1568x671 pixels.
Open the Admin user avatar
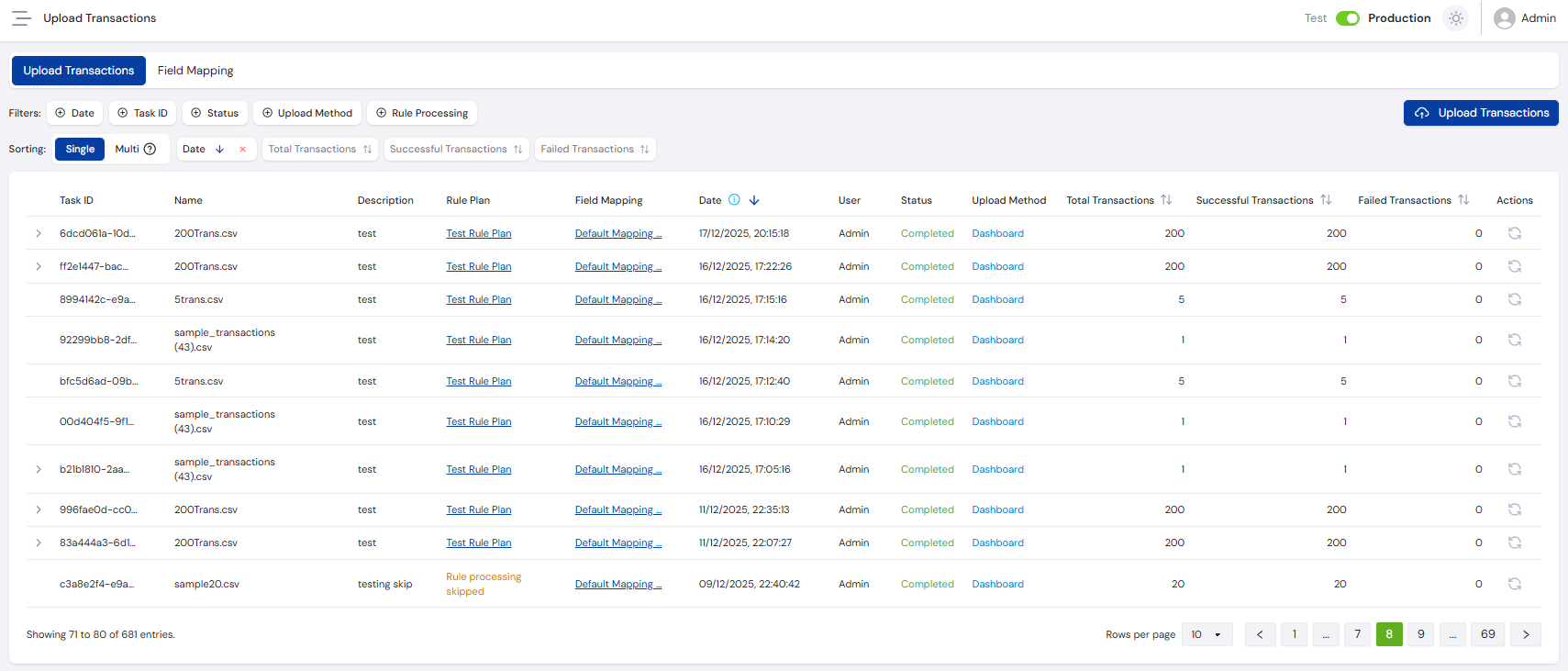[1504, 18]
